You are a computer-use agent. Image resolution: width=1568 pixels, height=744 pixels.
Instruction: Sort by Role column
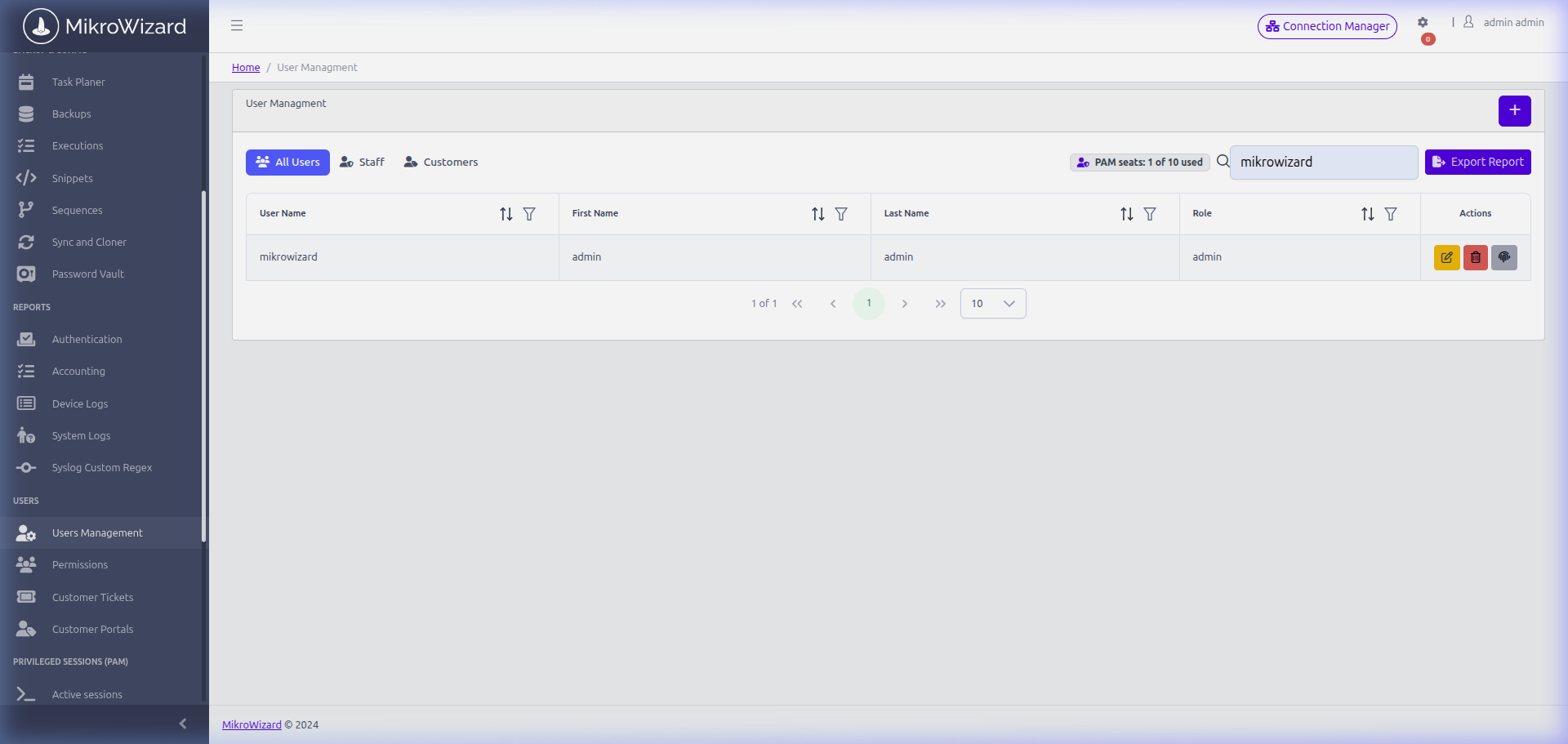[1368, 214]
